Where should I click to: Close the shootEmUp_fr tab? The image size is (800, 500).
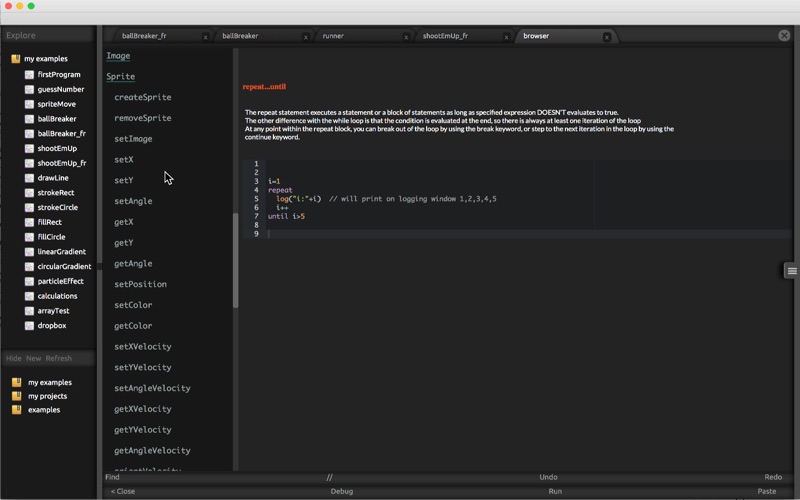[506, 37]
